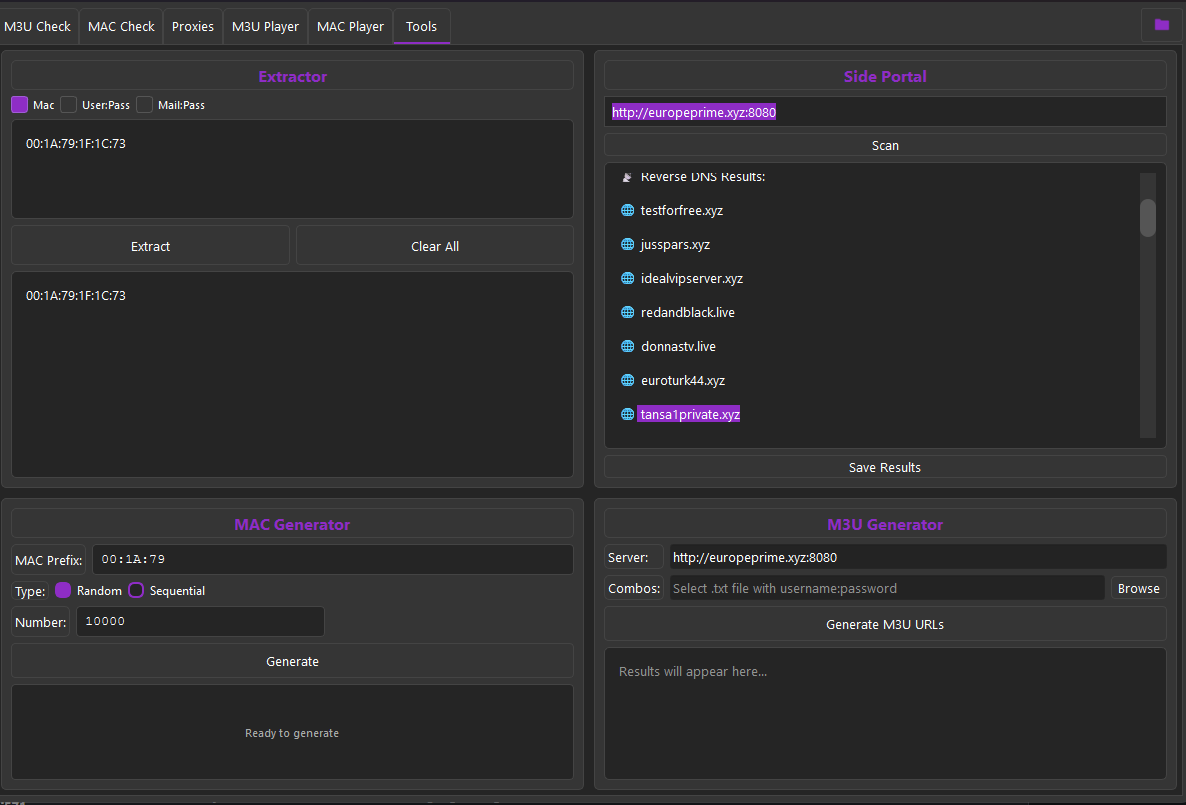This screenshot has width=1186, height=805.
Task: Select the globe icon next to jusspars.xyz
Action: pos(626,244)
